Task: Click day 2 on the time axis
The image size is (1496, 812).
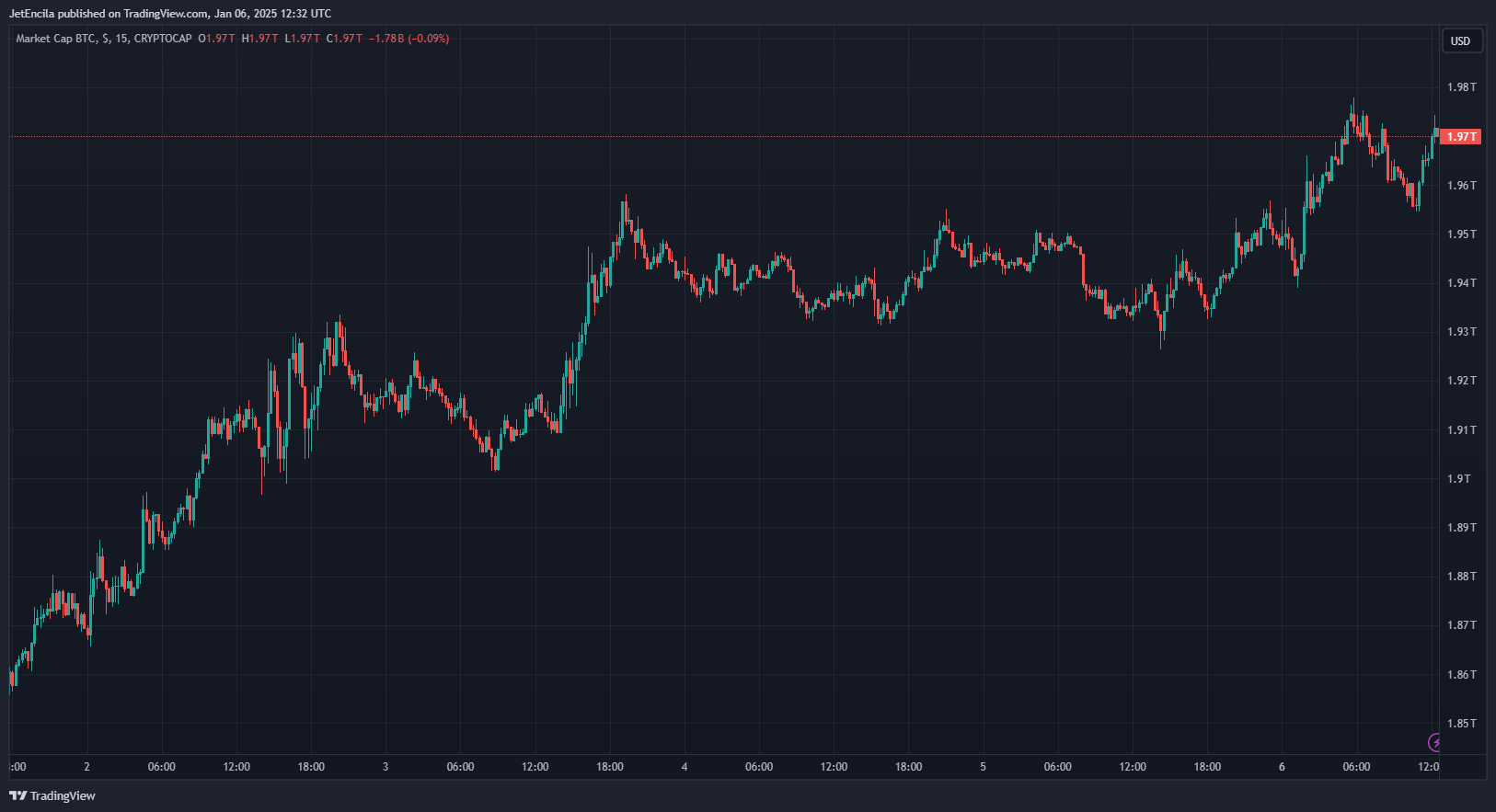Action: coord(86,767)
